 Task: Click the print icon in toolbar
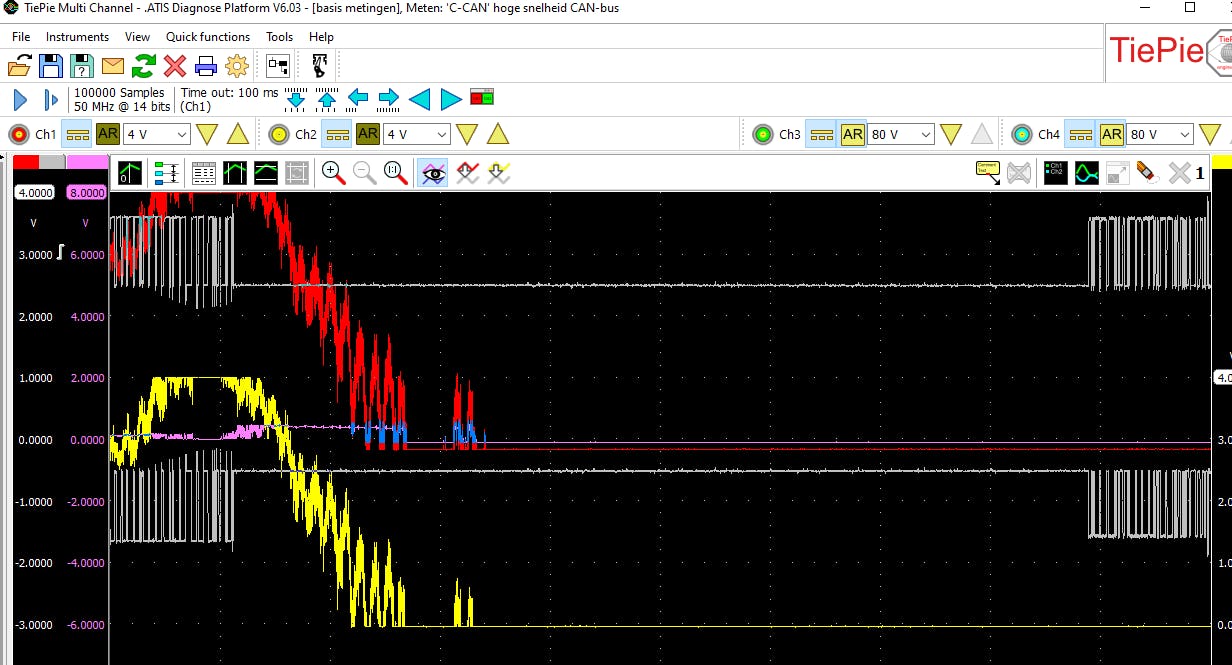pos(206,66)
